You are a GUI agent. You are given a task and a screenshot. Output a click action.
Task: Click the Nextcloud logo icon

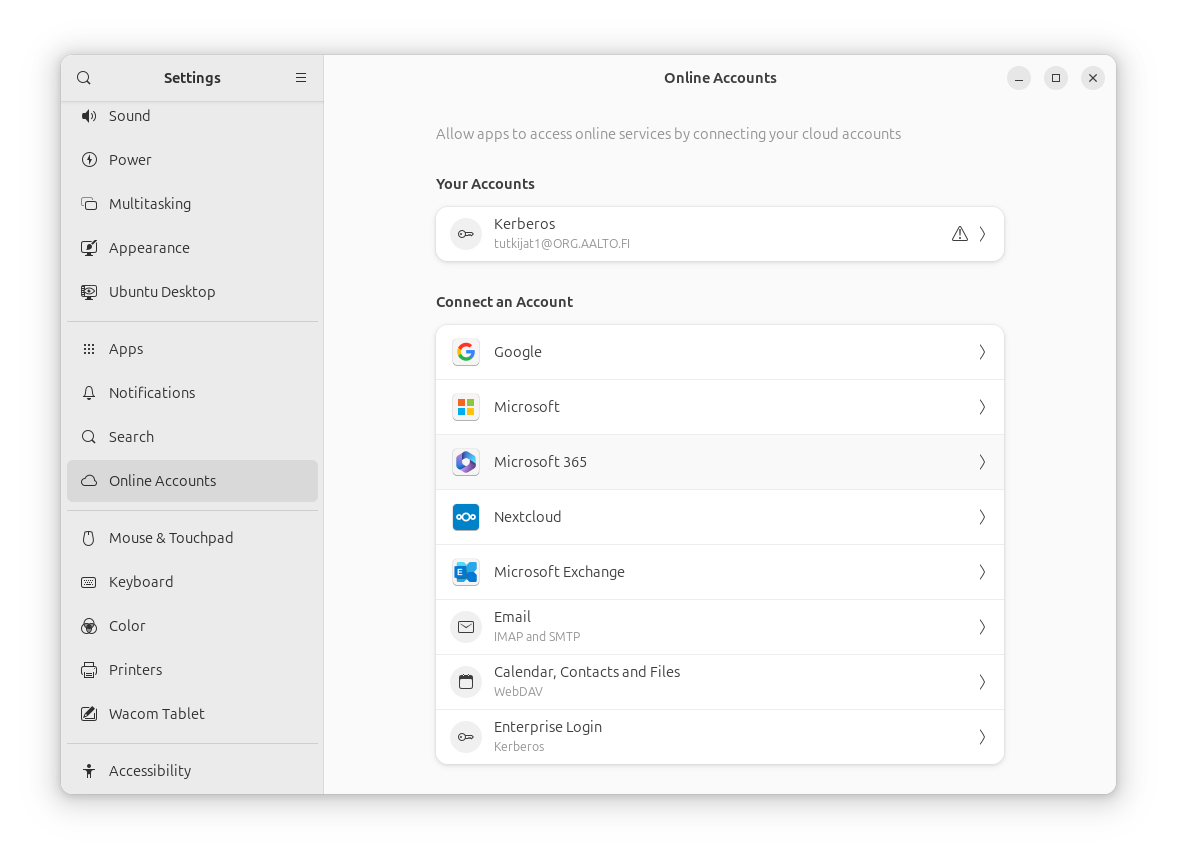[x=466, y=517]
